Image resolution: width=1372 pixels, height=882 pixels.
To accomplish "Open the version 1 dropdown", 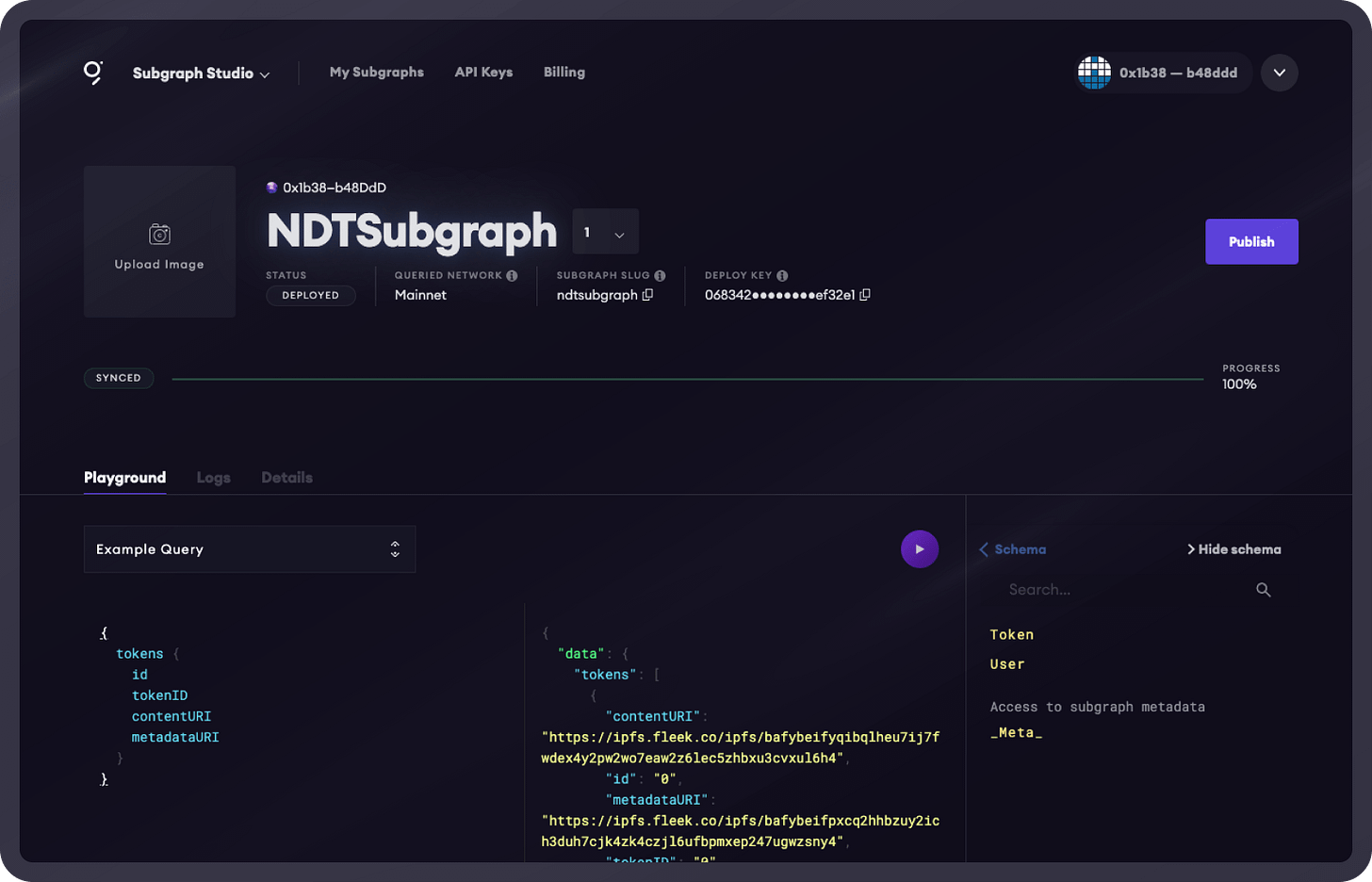I will (x=605, y=232).
